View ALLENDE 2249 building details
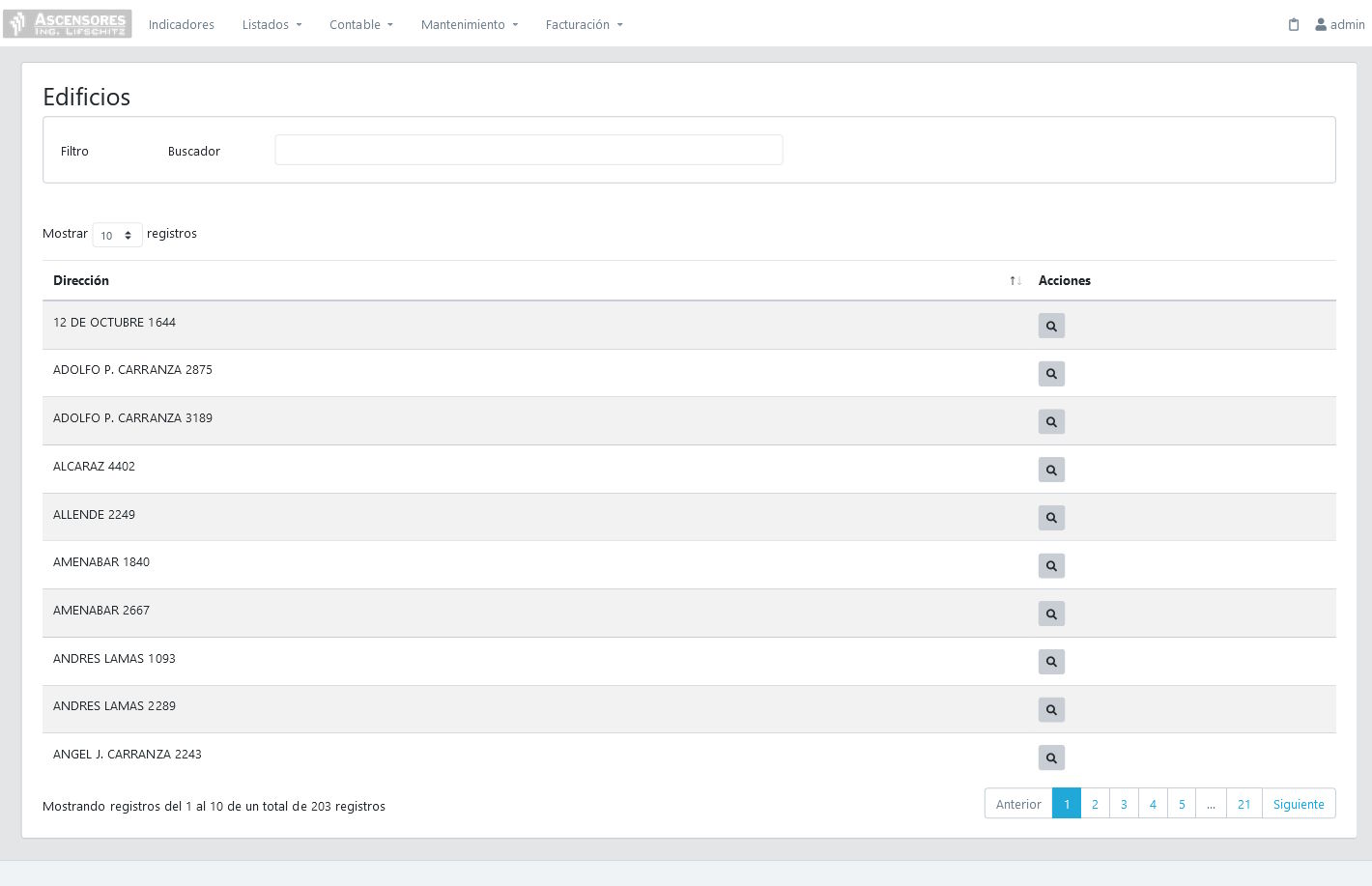 tap(1051, 518)
